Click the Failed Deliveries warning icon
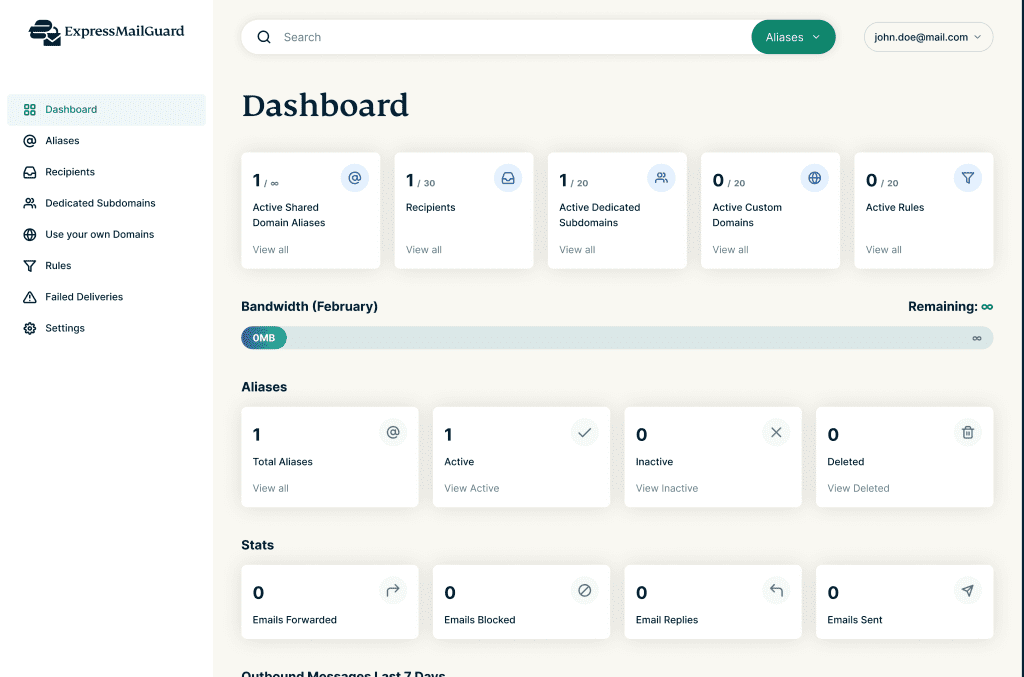 coord(30,296)
